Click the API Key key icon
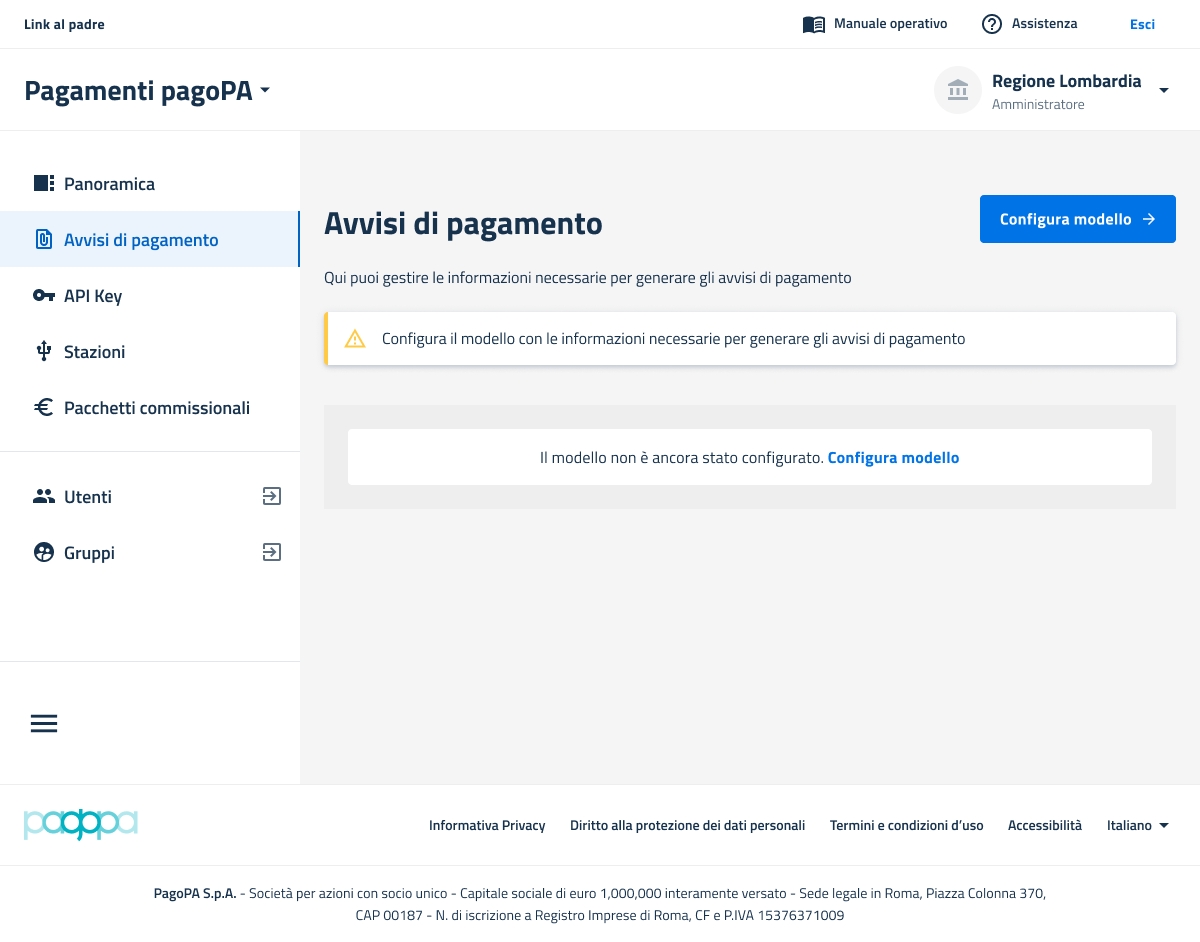This screenshot has height=942, width=1200. (44, 296)
